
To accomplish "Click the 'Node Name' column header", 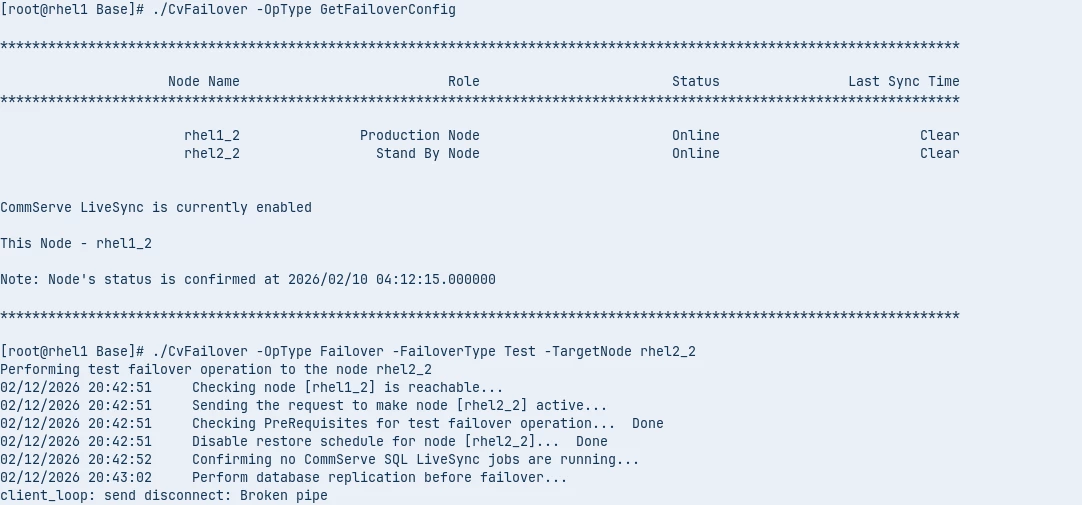I will pyautogui.click(x=203, y=81).
